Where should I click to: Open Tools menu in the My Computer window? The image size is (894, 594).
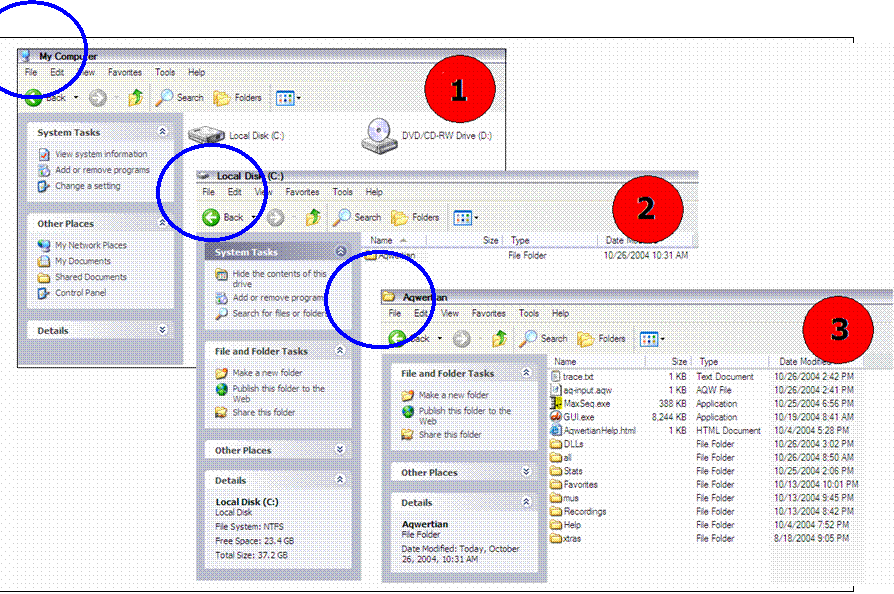tap(165, 72)
